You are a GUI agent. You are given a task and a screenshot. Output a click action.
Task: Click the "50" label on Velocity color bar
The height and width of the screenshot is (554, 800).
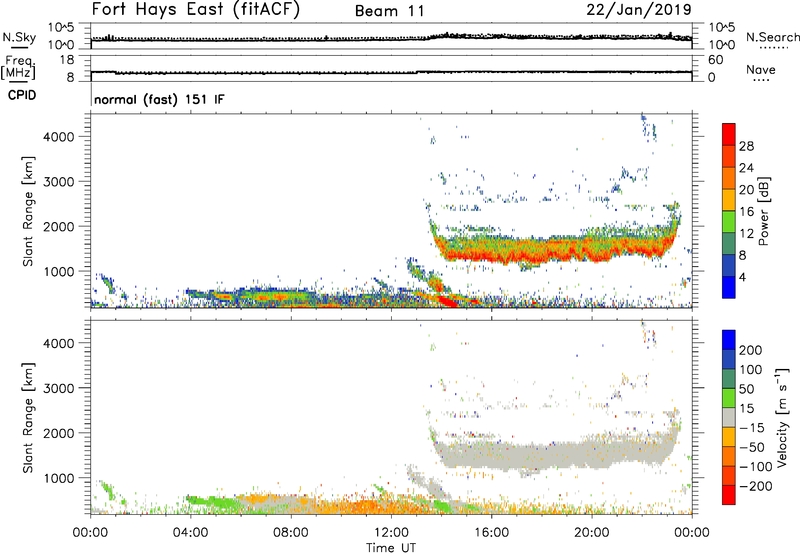[746, 389]
